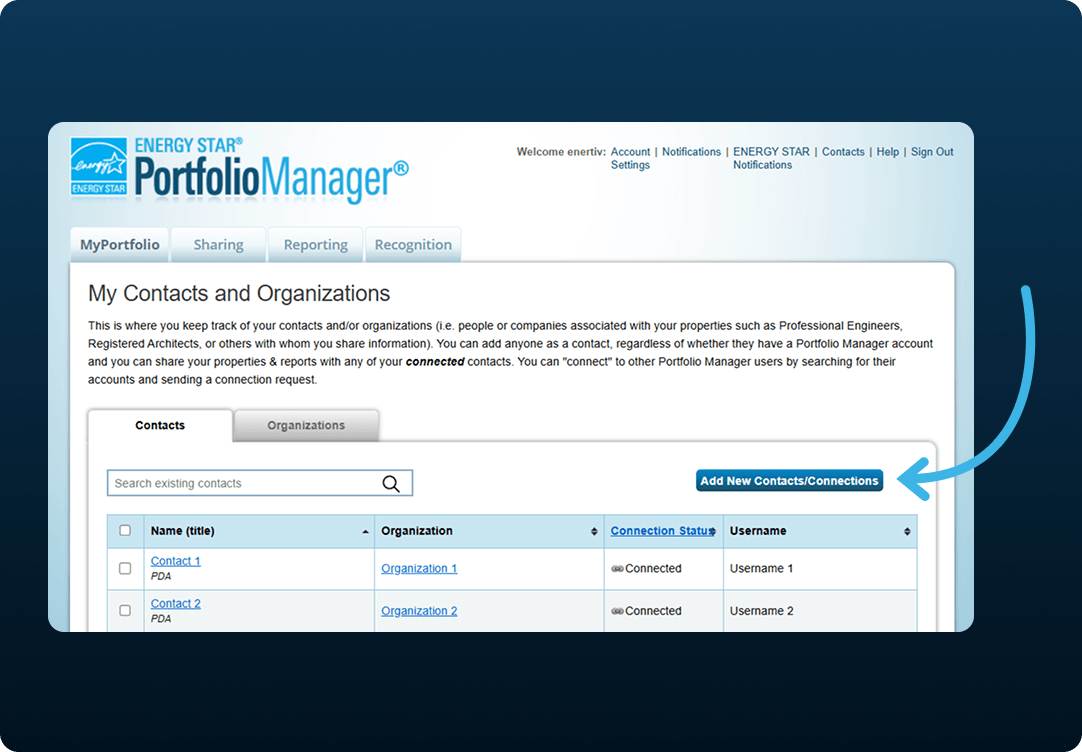Click the Welcome enertiv text

pyautogui.click(x=561, y=152)
